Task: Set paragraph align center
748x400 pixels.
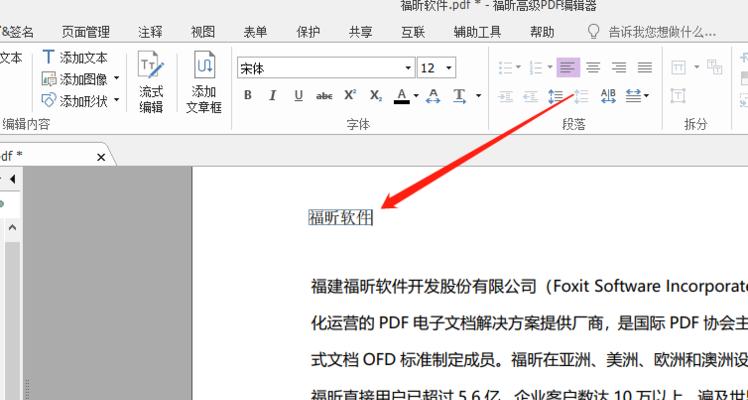Action: (593, 68)
